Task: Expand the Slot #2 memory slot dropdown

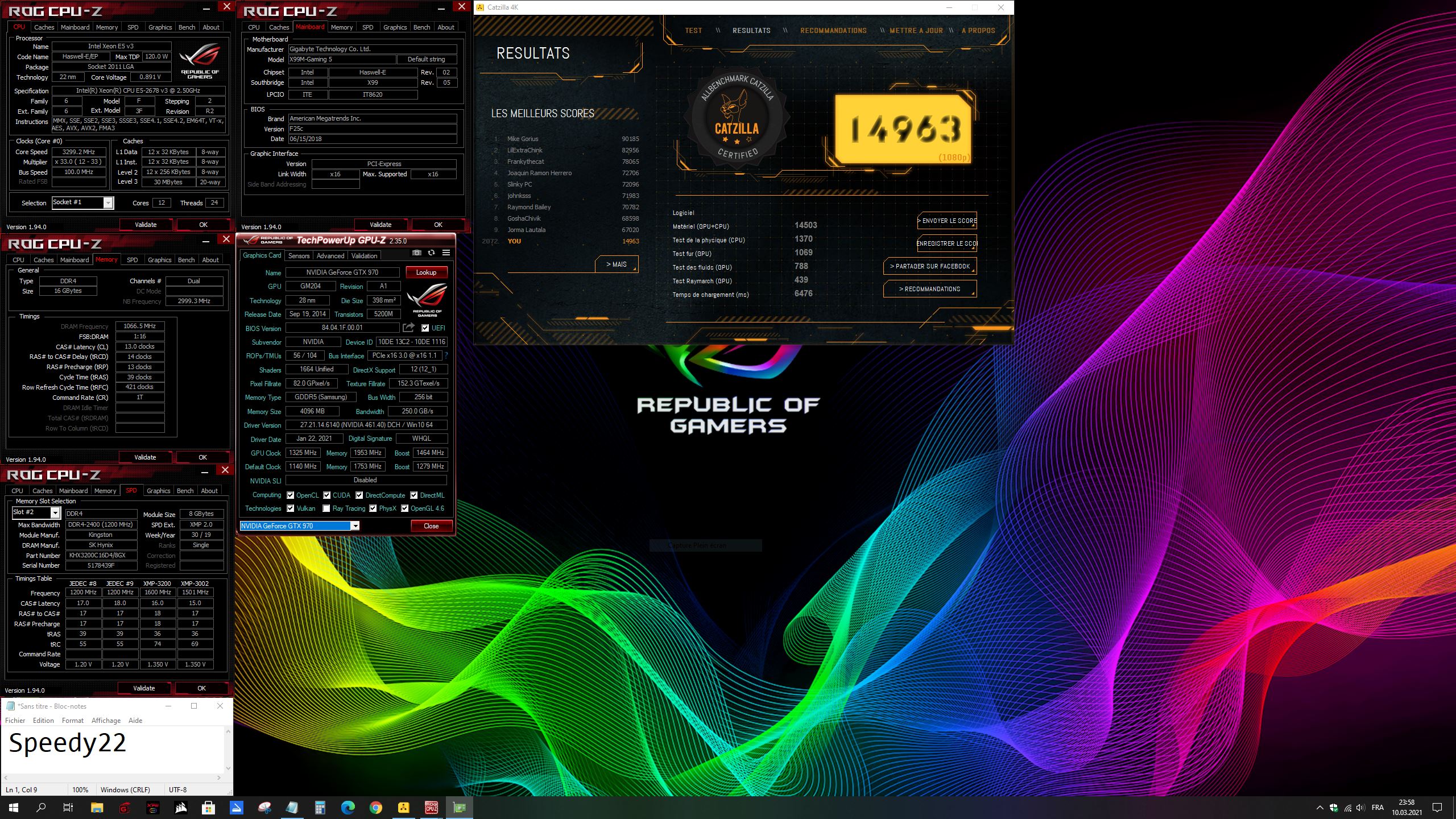Action: [x=55, y=512]
